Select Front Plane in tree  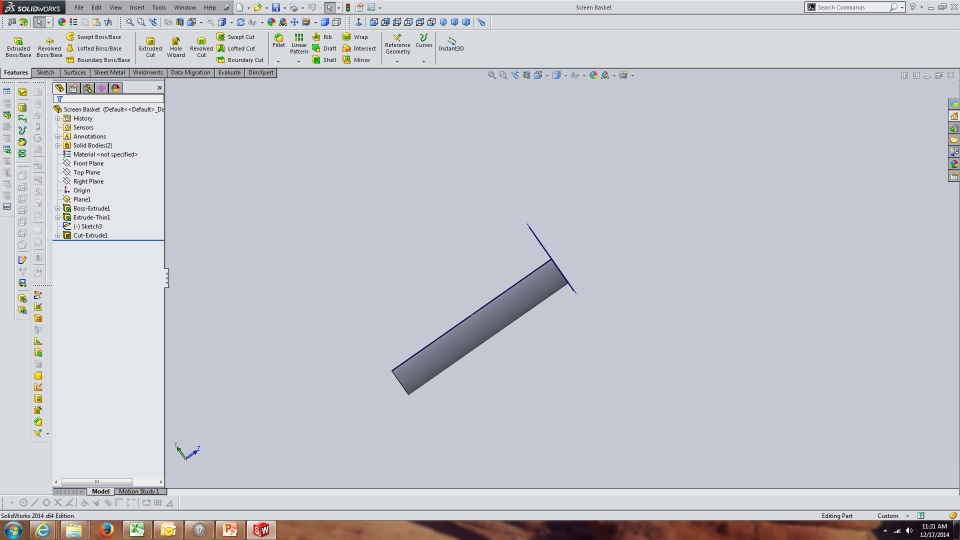click(x=84, y=163)
